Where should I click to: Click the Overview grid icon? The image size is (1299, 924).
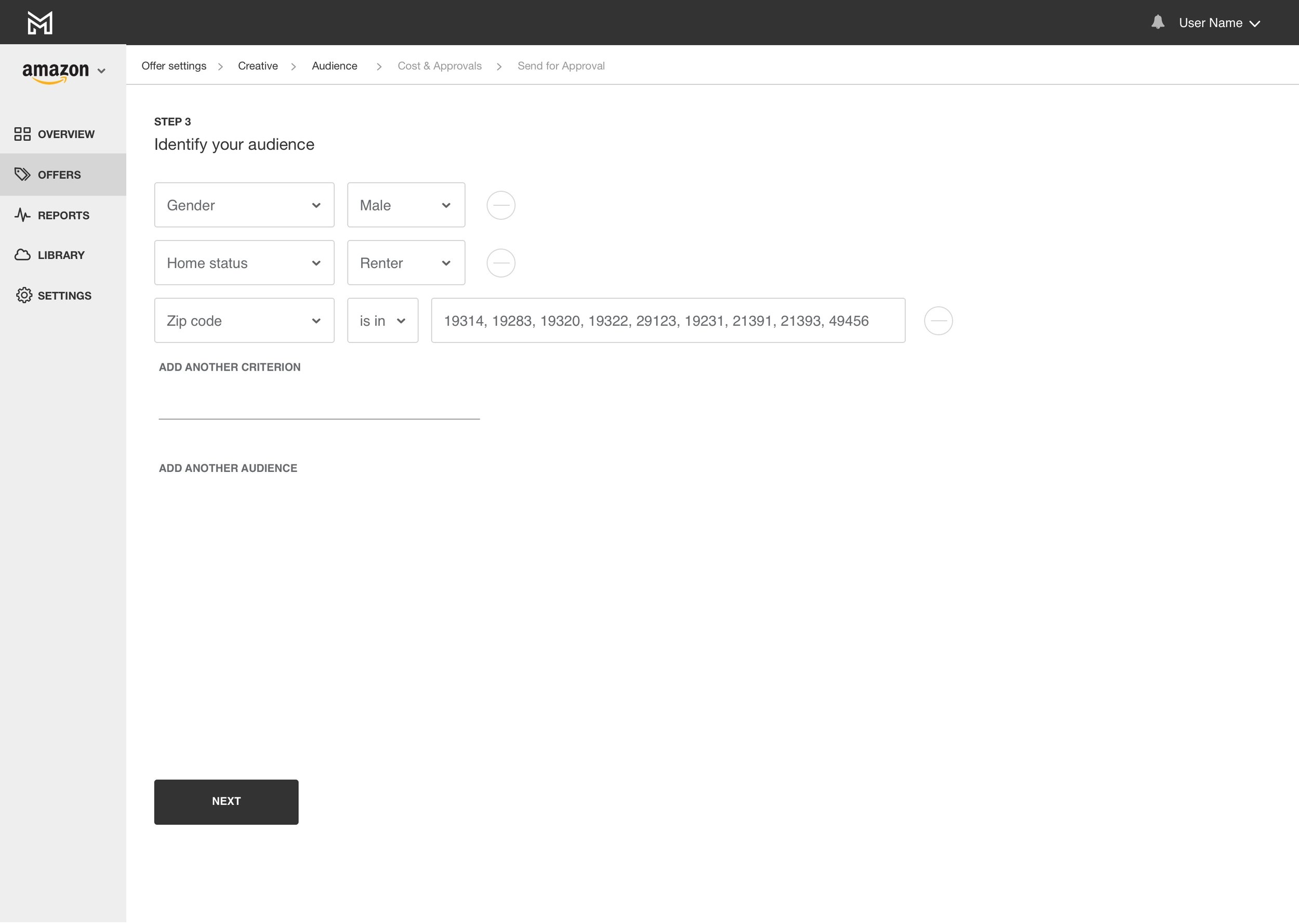22,134
